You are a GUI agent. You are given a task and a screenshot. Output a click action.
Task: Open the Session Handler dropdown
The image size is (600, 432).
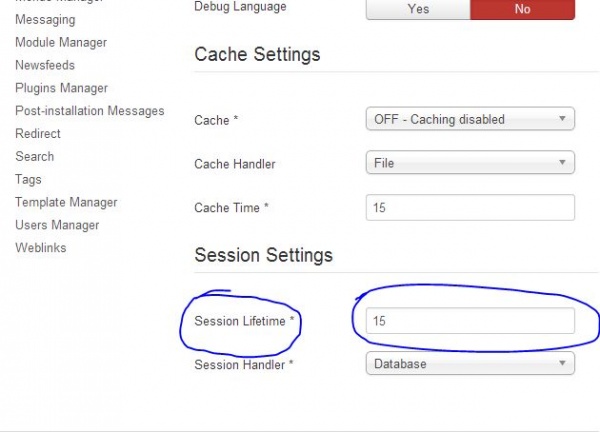coord(470,364)
